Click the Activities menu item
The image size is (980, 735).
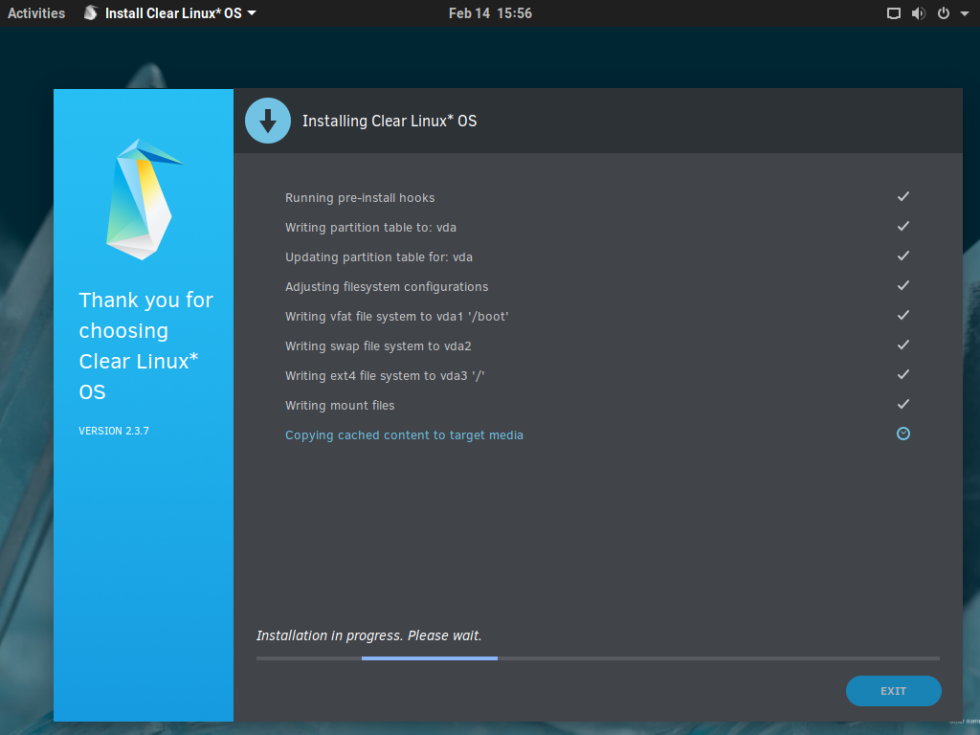[x=36, y=13]
